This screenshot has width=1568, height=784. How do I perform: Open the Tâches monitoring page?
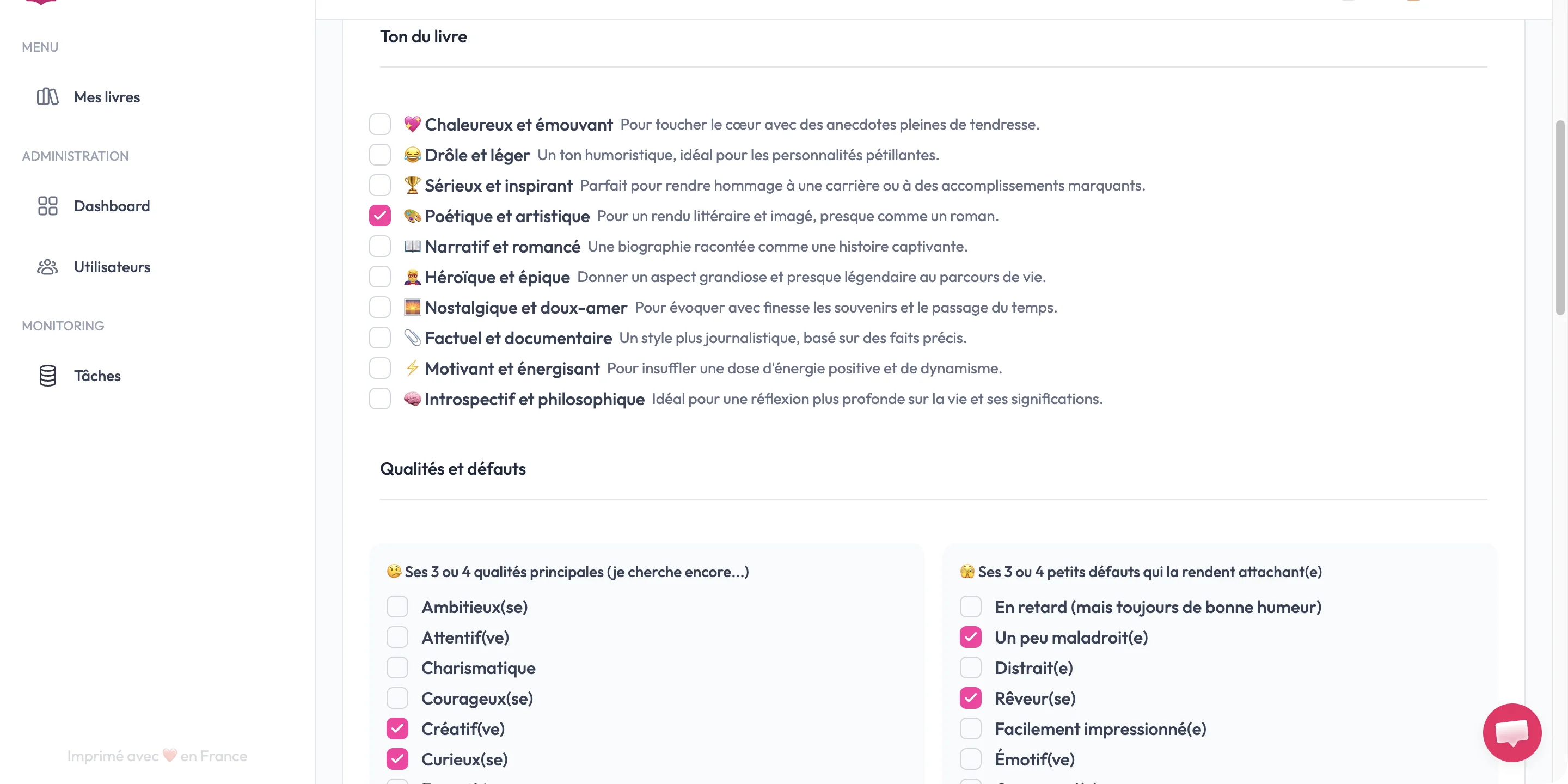pyautogui.click(x=97, y=376)
